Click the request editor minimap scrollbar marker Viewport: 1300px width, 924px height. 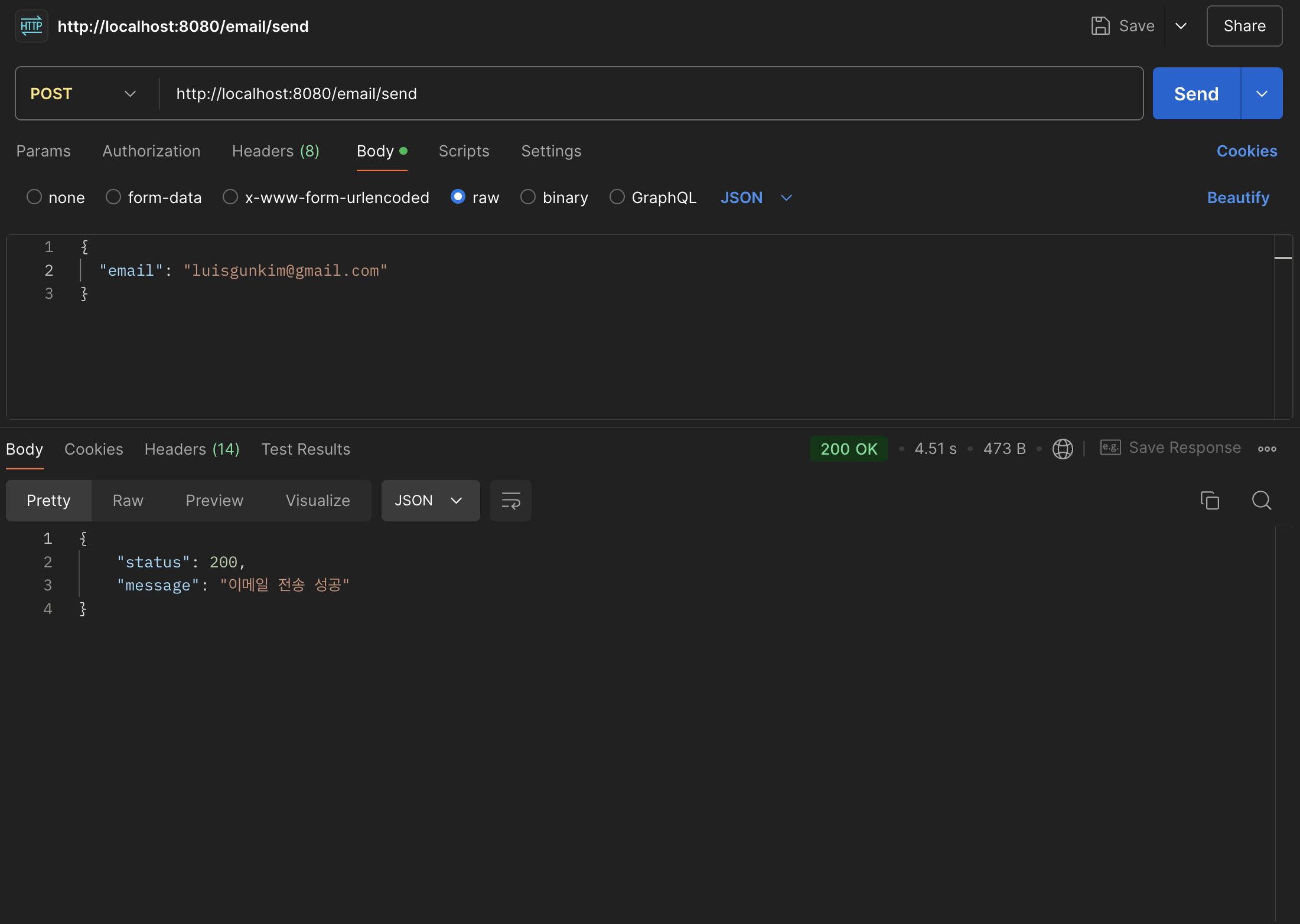click(x=1283, y=258)
